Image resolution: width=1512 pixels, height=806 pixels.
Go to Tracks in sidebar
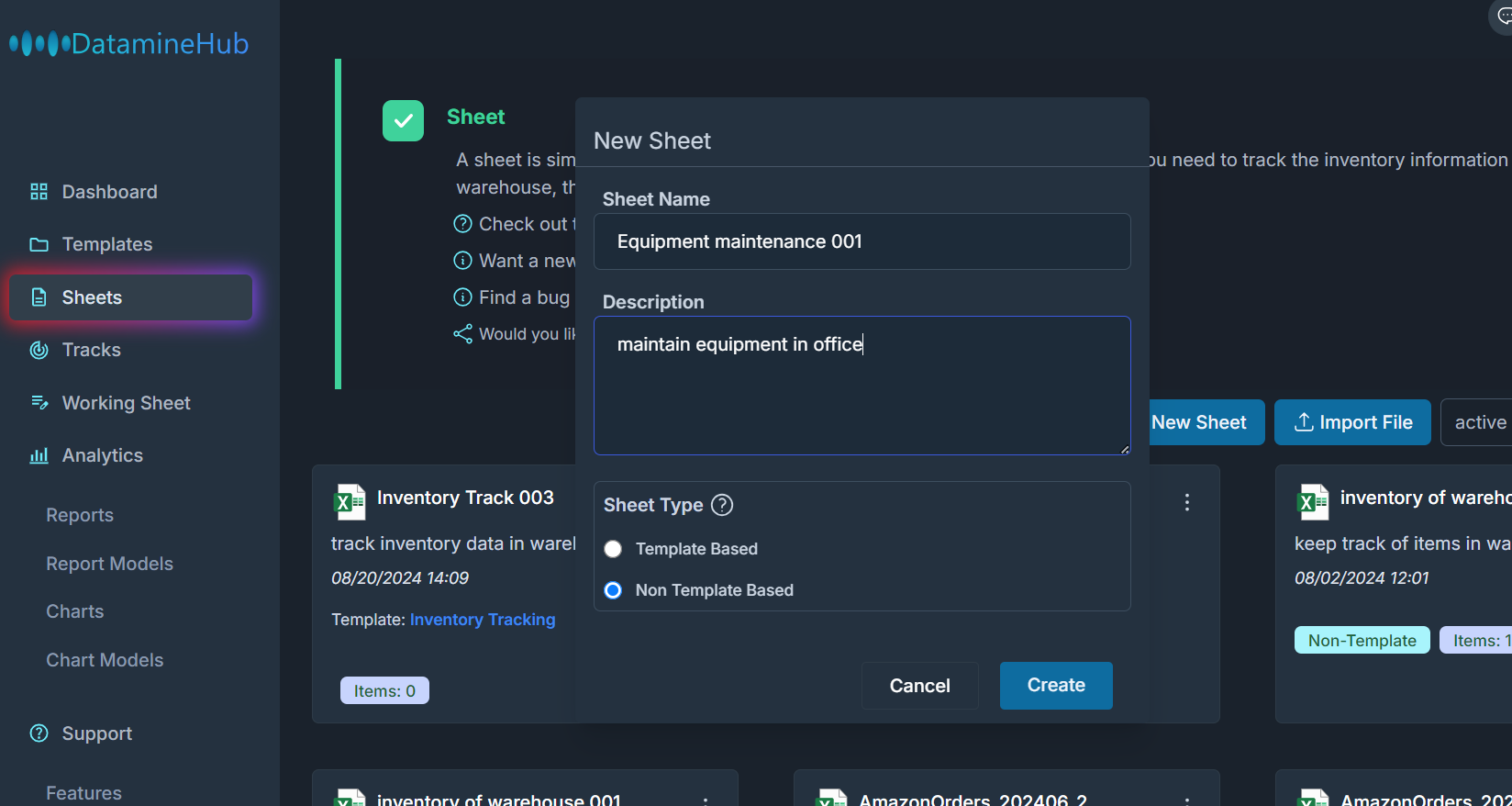[92, 350]
